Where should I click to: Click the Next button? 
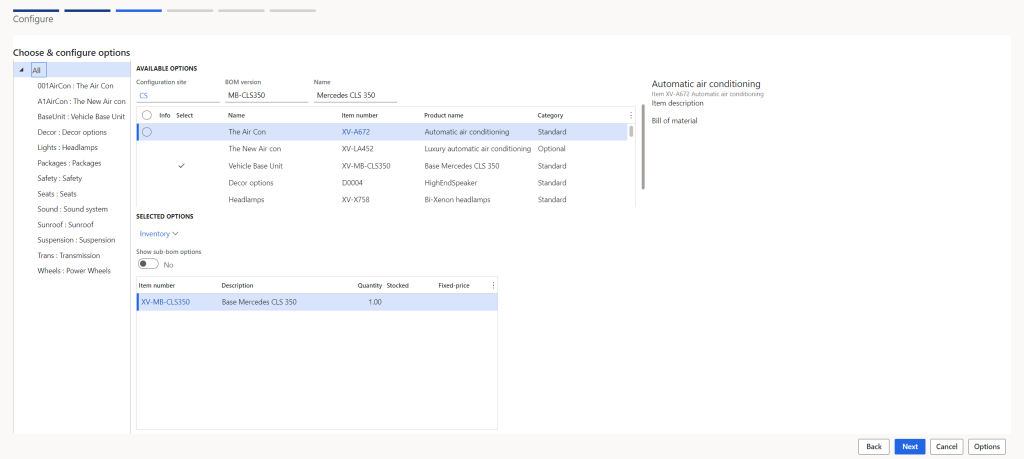click(x=909, y=447)
